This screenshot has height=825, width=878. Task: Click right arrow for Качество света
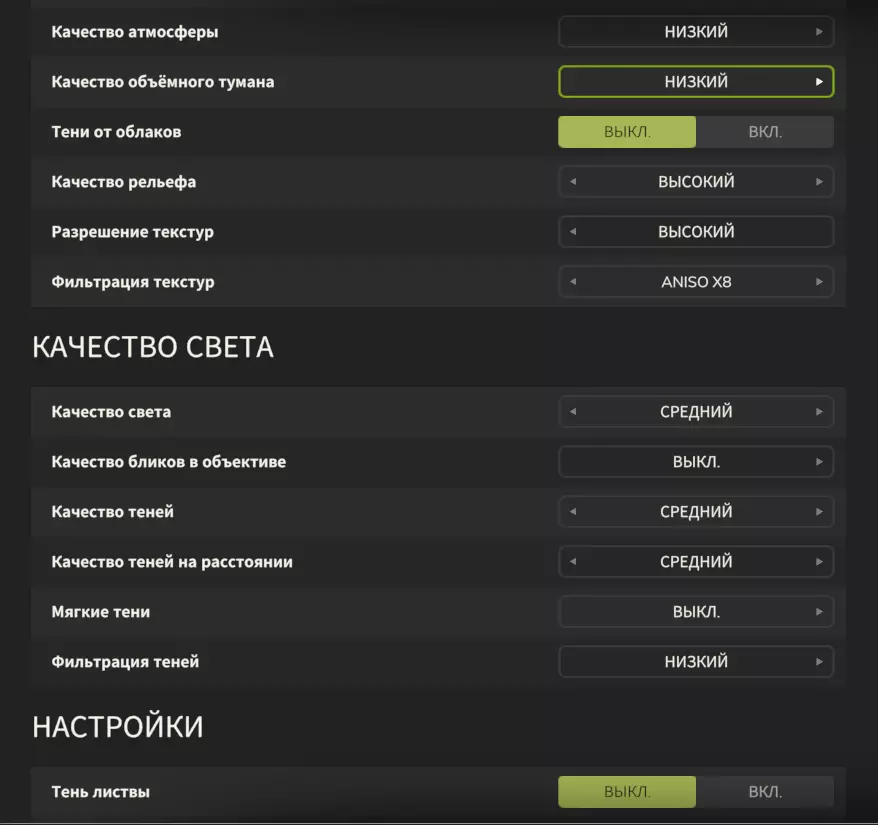point(819,412)
